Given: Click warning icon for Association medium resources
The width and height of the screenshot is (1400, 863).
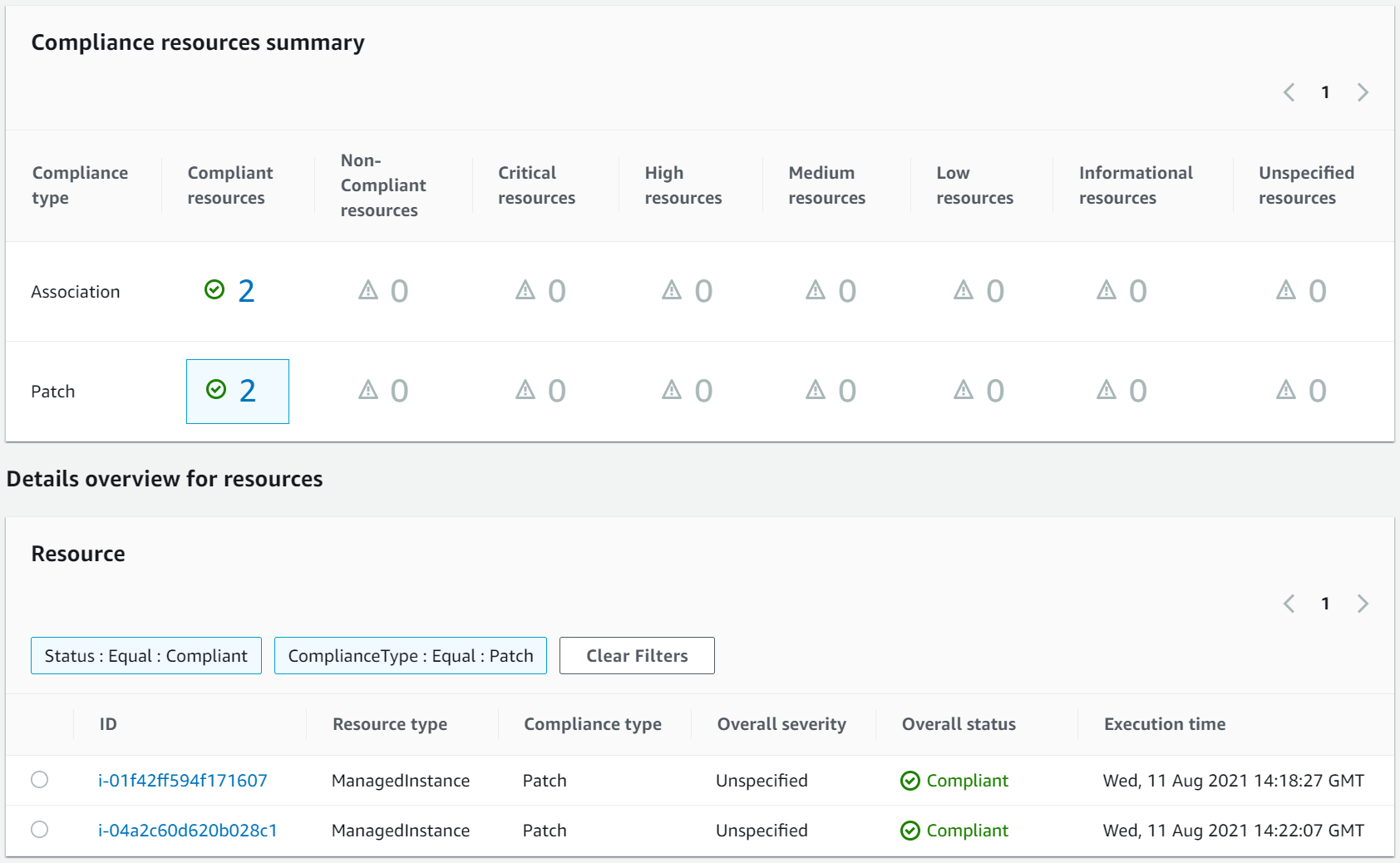Looking at the screenshot, I should pyautogui.click(x=816, y=289).
